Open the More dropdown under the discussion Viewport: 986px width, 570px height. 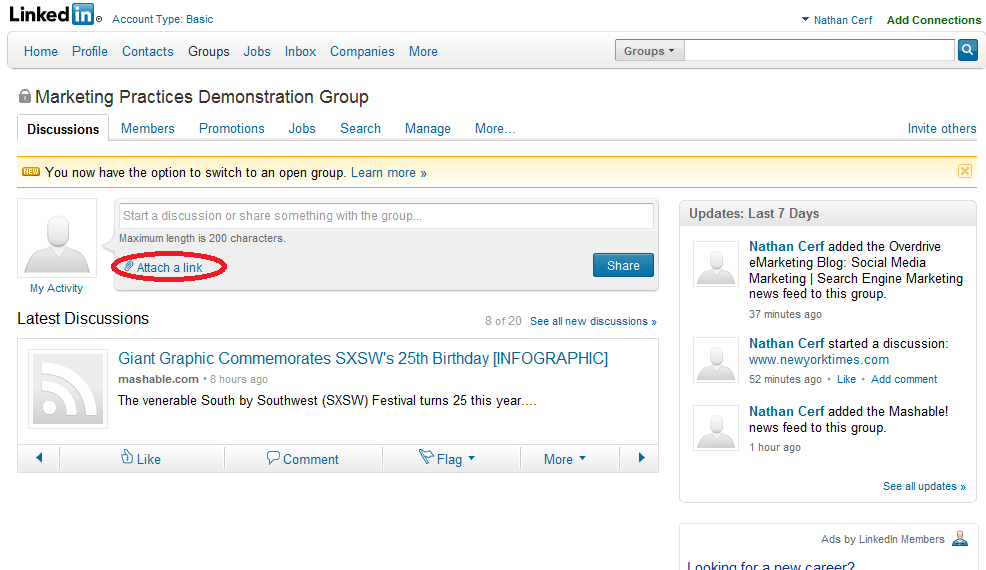click(564, 459)
